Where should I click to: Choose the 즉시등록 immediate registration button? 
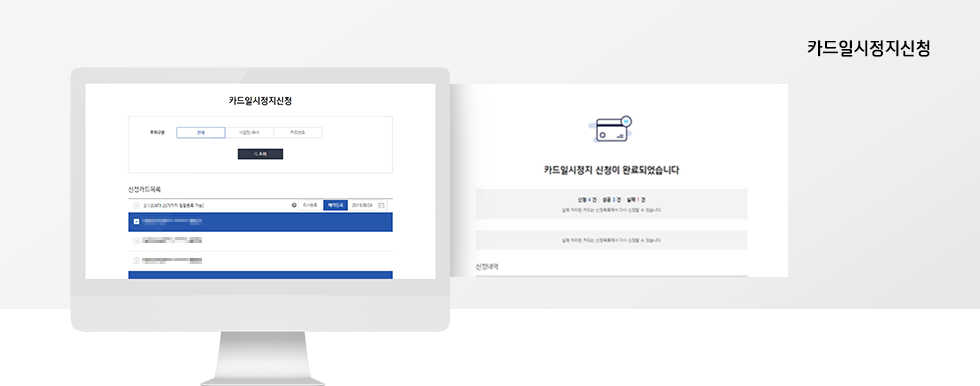tap(310, 205)
